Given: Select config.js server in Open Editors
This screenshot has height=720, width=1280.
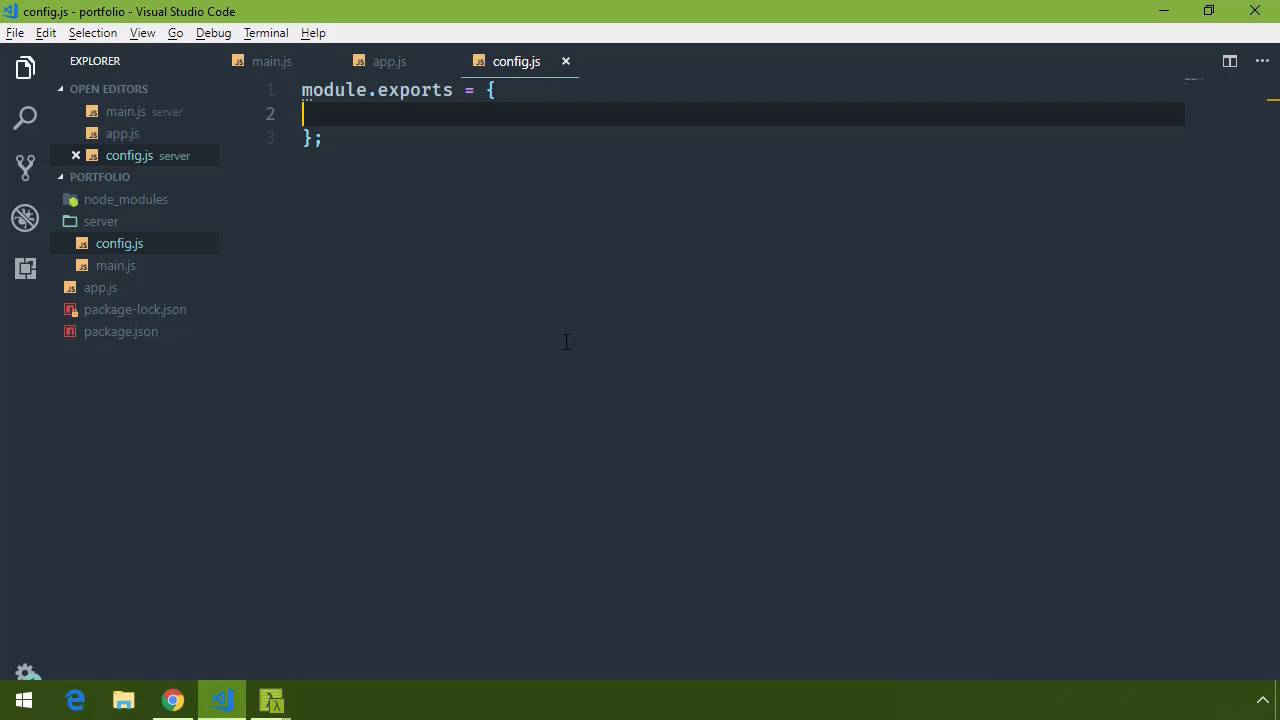Looking at the screenshot, I should pyautogui.click(x=135, y=155).
